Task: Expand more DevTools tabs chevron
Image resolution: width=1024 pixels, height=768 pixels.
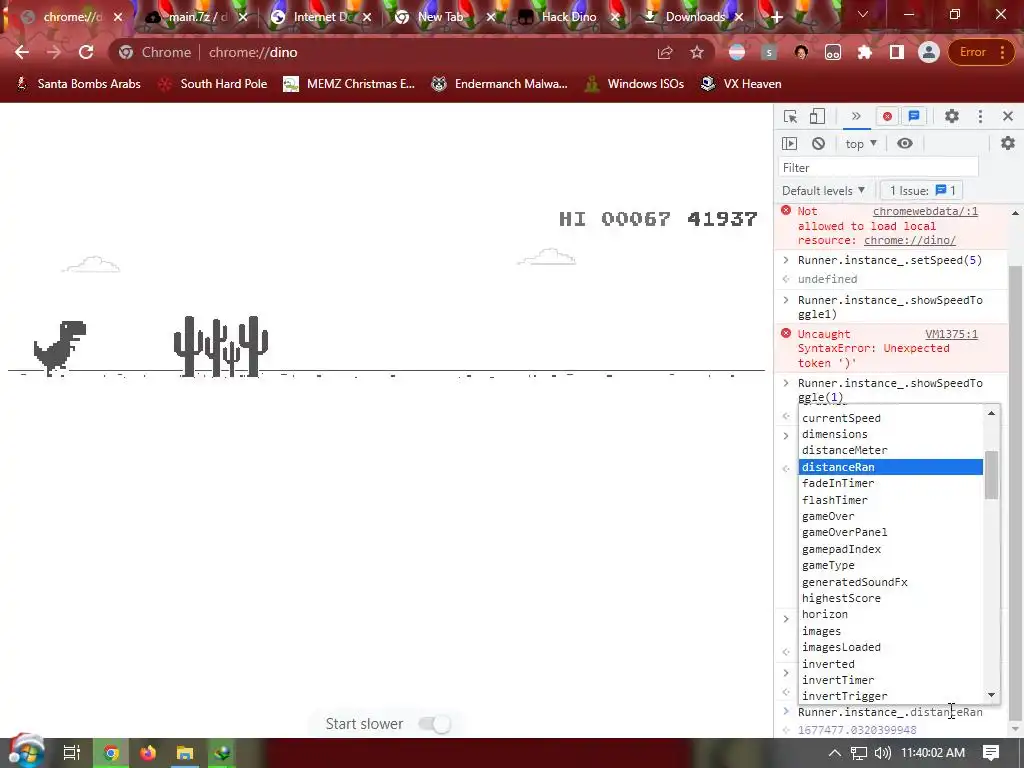Action: click(x=856, y=116)
